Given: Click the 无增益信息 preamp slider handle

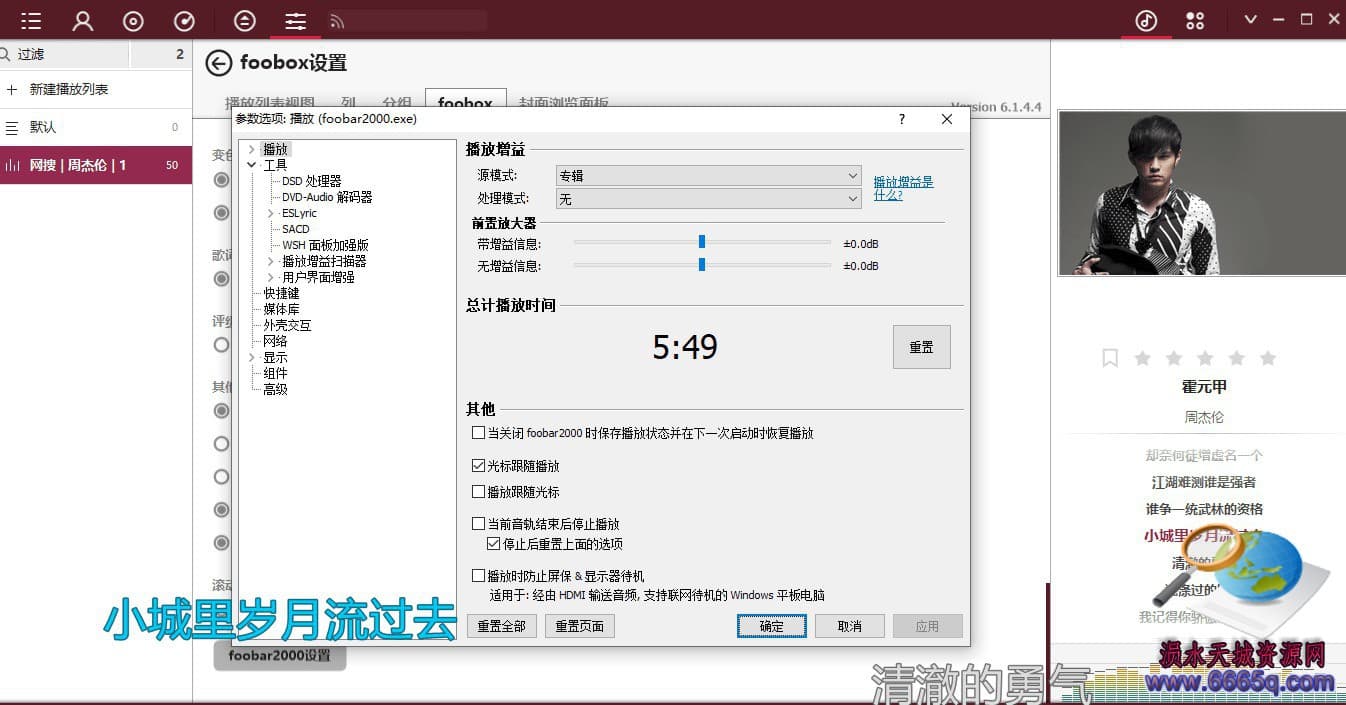Looking at the screenshot, I should click(702, 264).
